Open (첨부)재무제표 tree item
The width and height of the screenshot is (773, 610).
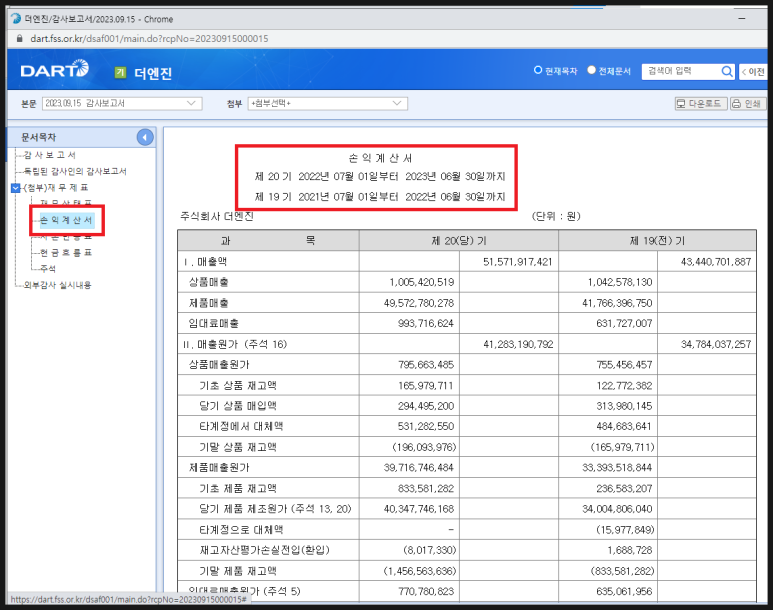(x=56, y=187)
